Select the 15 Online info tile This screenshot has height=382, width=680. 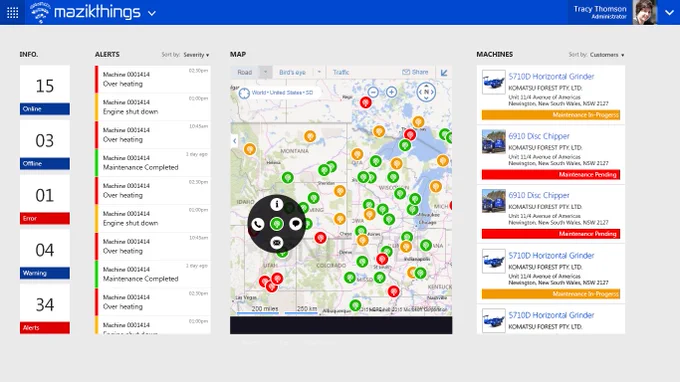(45, 90)
